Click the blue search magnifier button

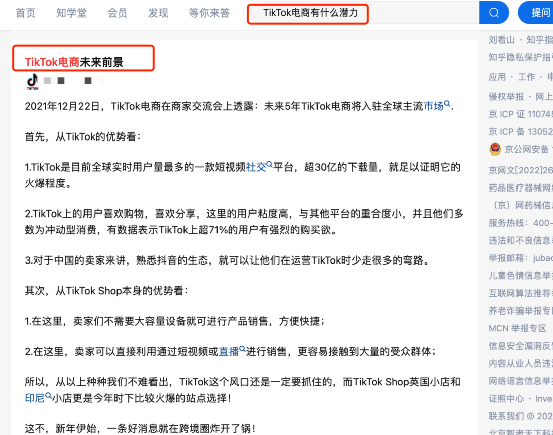click(x=494, y=13)
